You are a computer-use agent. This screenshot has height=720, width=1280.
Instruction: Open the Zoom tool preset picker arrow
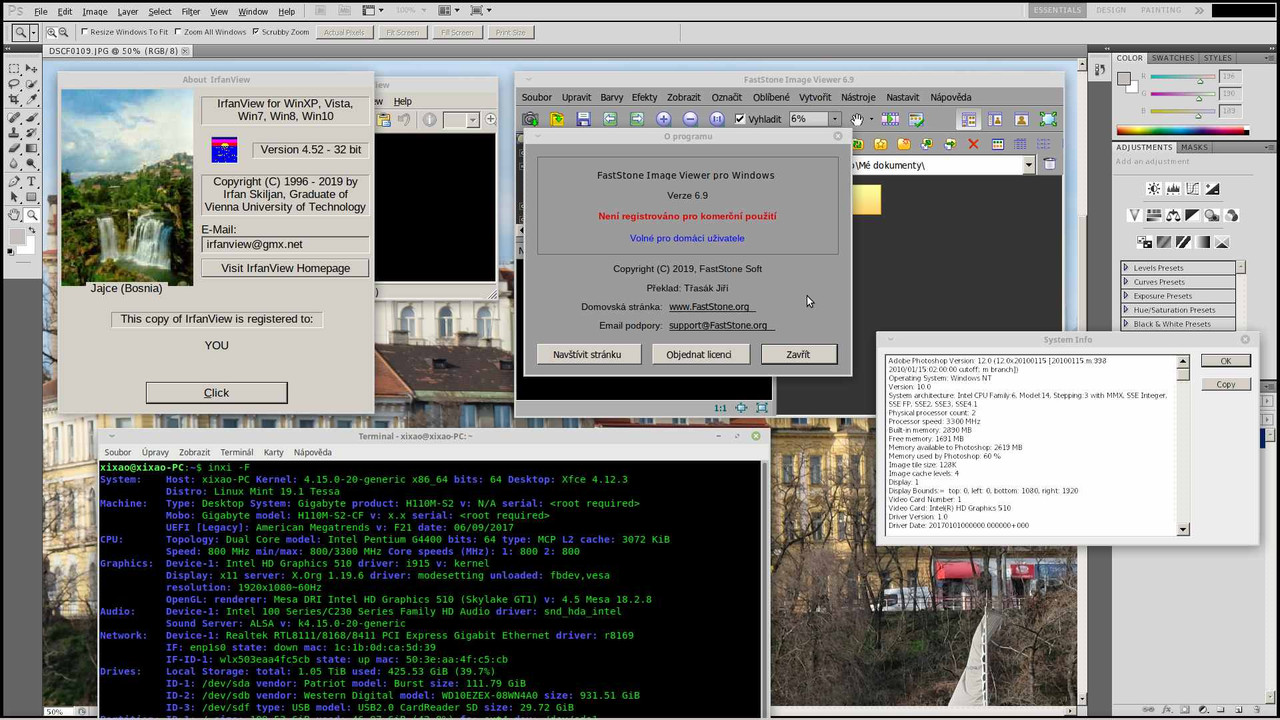tap(34, 33)
